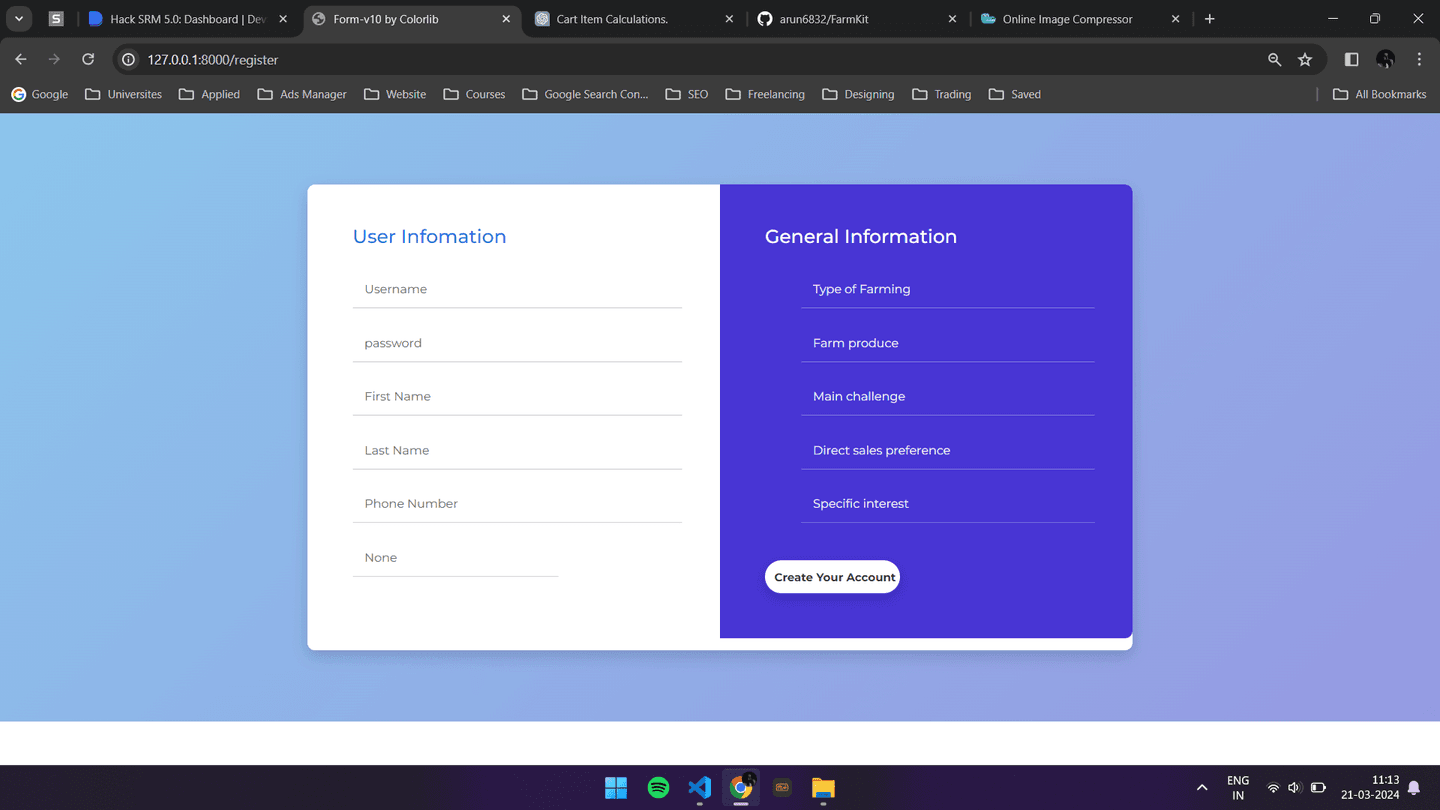The height and width of the screenshot is (810, 1440).
Task: Open the All Bookmarks folder
Action: [1380, 94]
